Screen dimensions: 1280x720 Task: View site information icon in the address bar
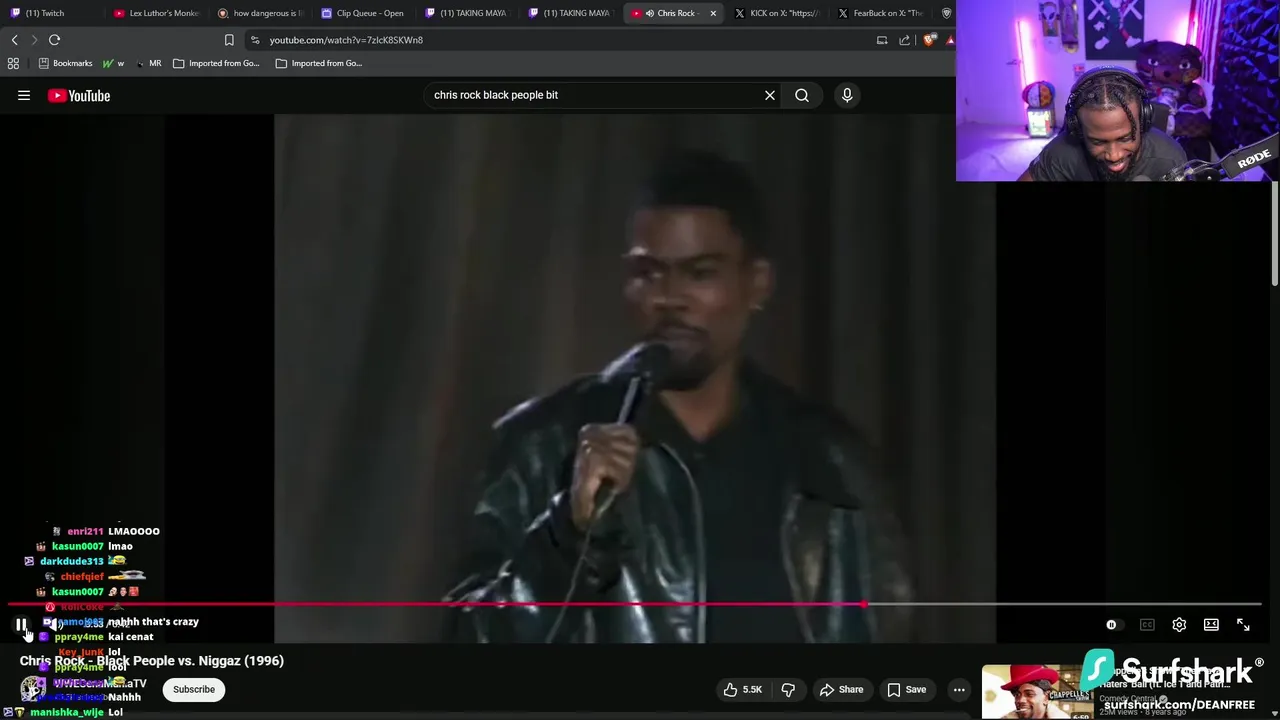click(x=255, y=40)
